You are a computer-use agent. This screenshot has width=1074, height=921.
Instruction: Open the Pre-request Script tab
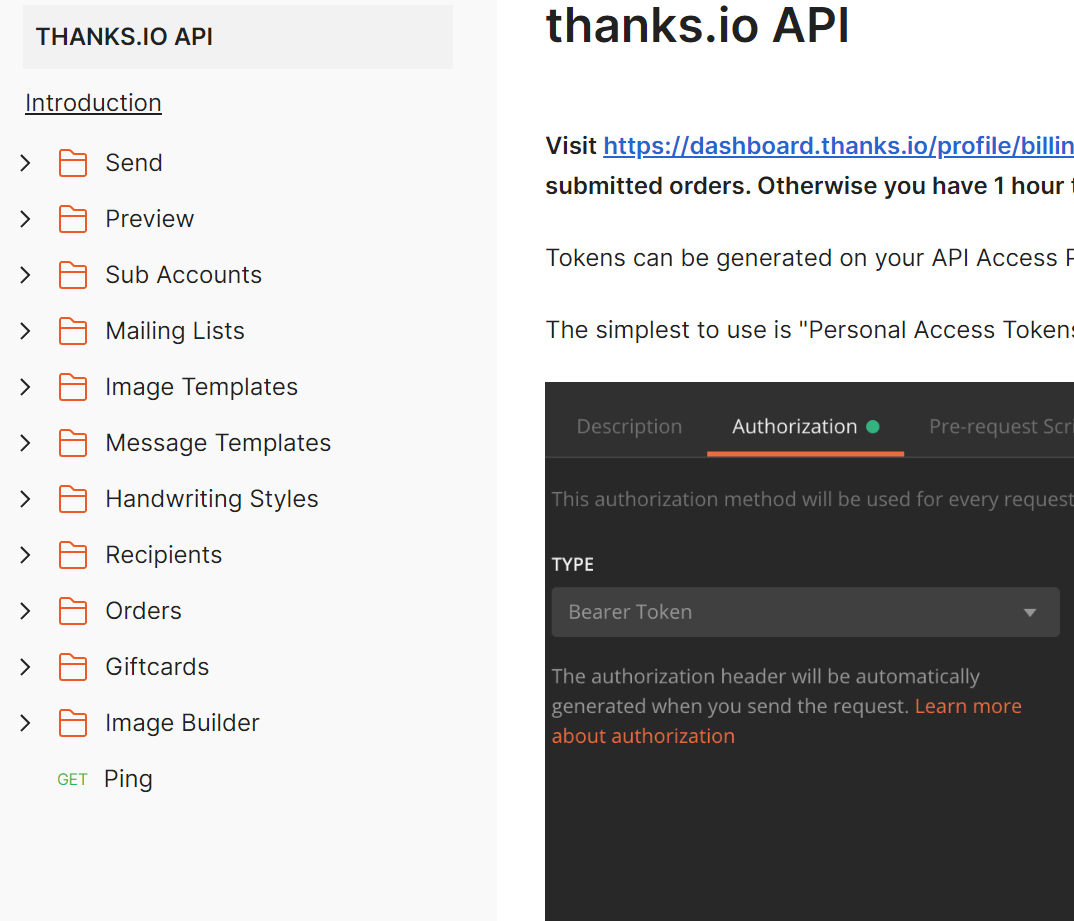click(1001, 427)
